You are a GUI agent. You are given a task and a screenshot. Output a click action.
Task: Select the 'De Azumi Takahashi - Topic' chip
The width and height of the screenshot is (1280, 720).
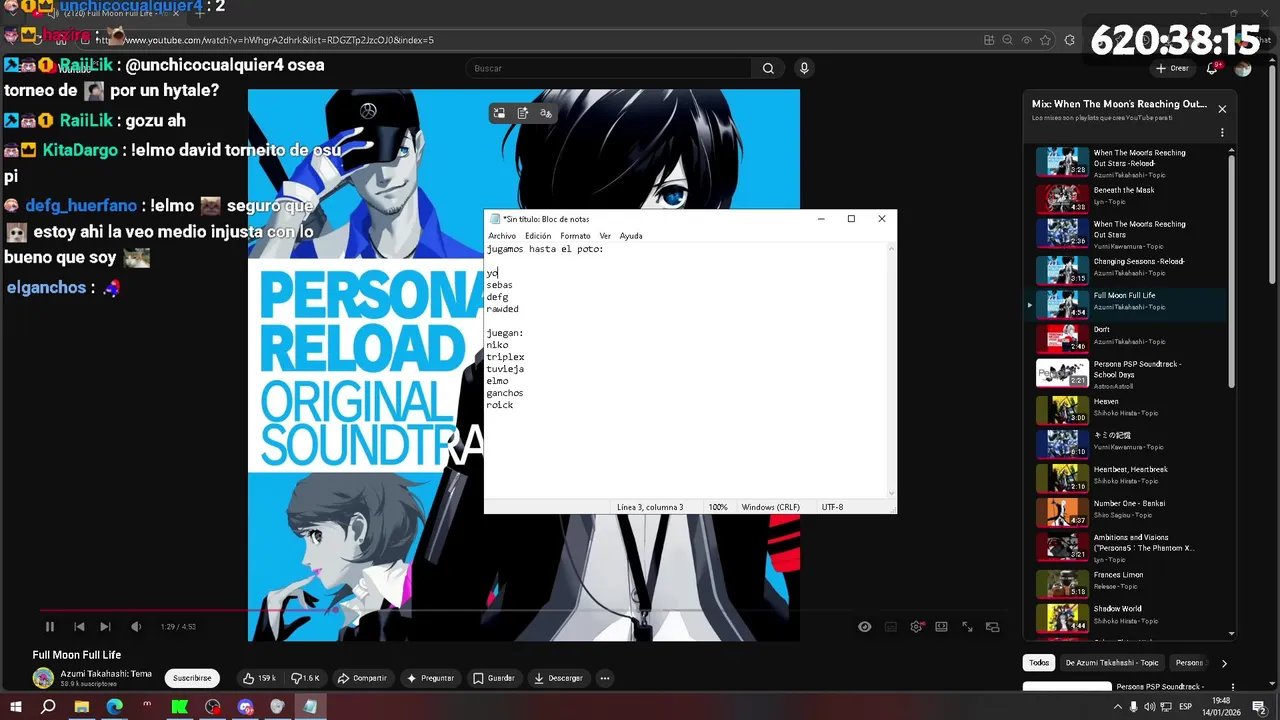coord(1111,662)
